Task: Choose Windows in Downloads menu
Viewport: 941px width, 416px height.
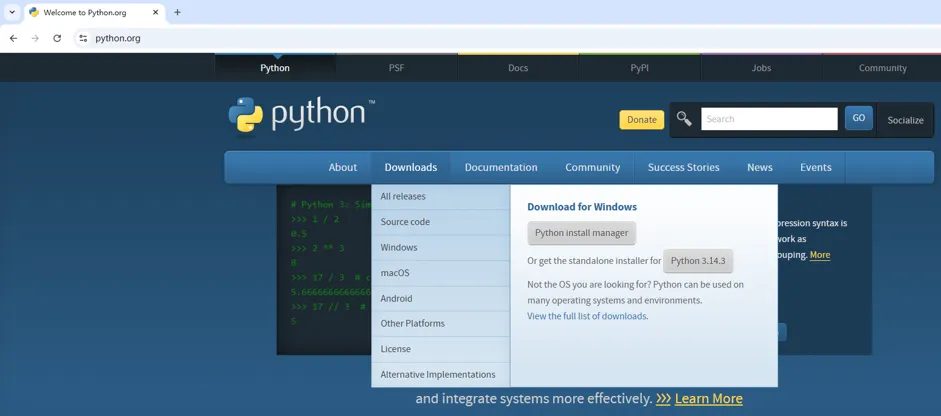Action: coord(440,247)
